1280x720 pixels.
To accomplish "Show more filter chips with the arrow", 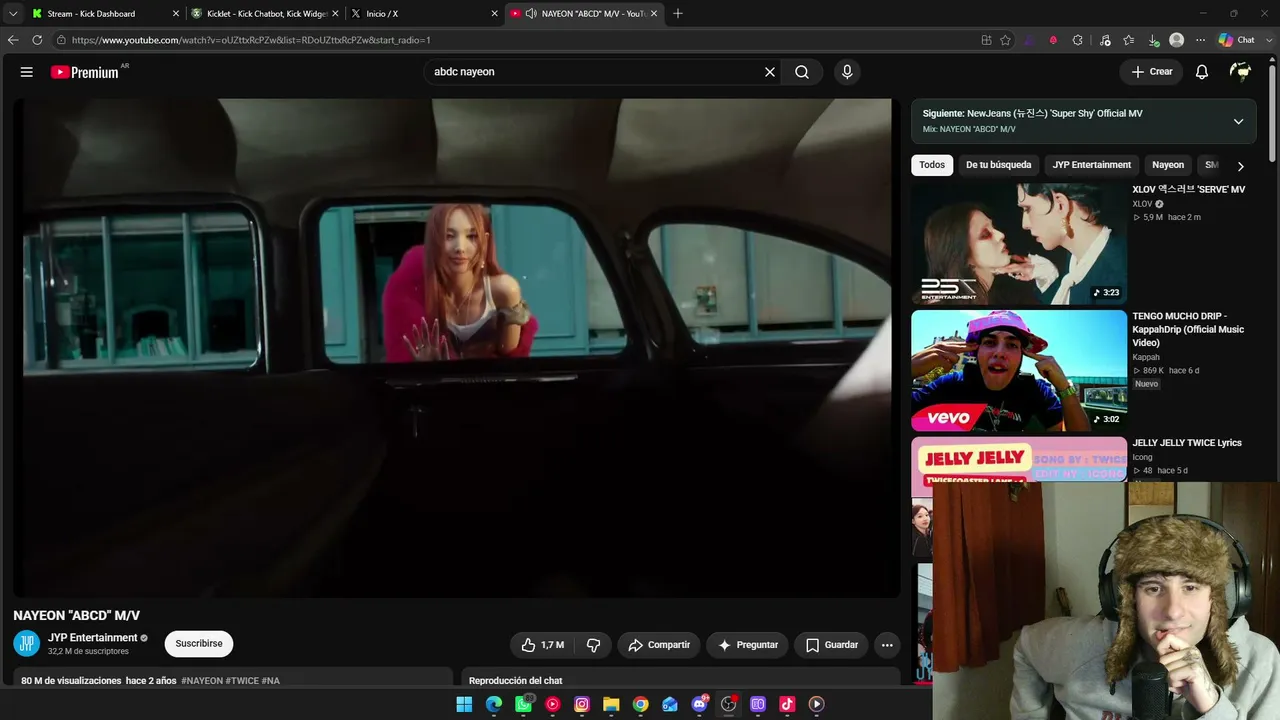I will pos(1240,166).
